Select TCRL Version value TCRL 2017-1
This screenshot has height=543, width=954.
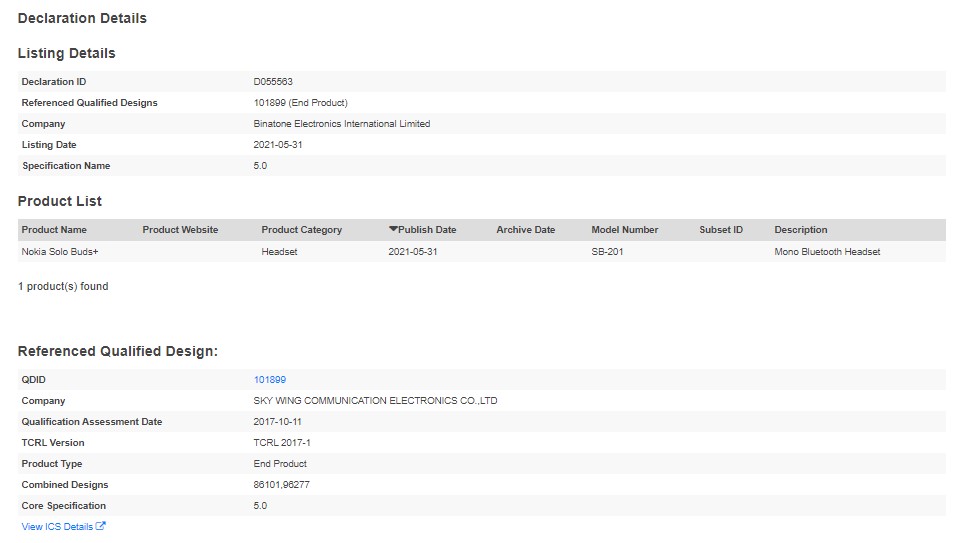point(282,443)
